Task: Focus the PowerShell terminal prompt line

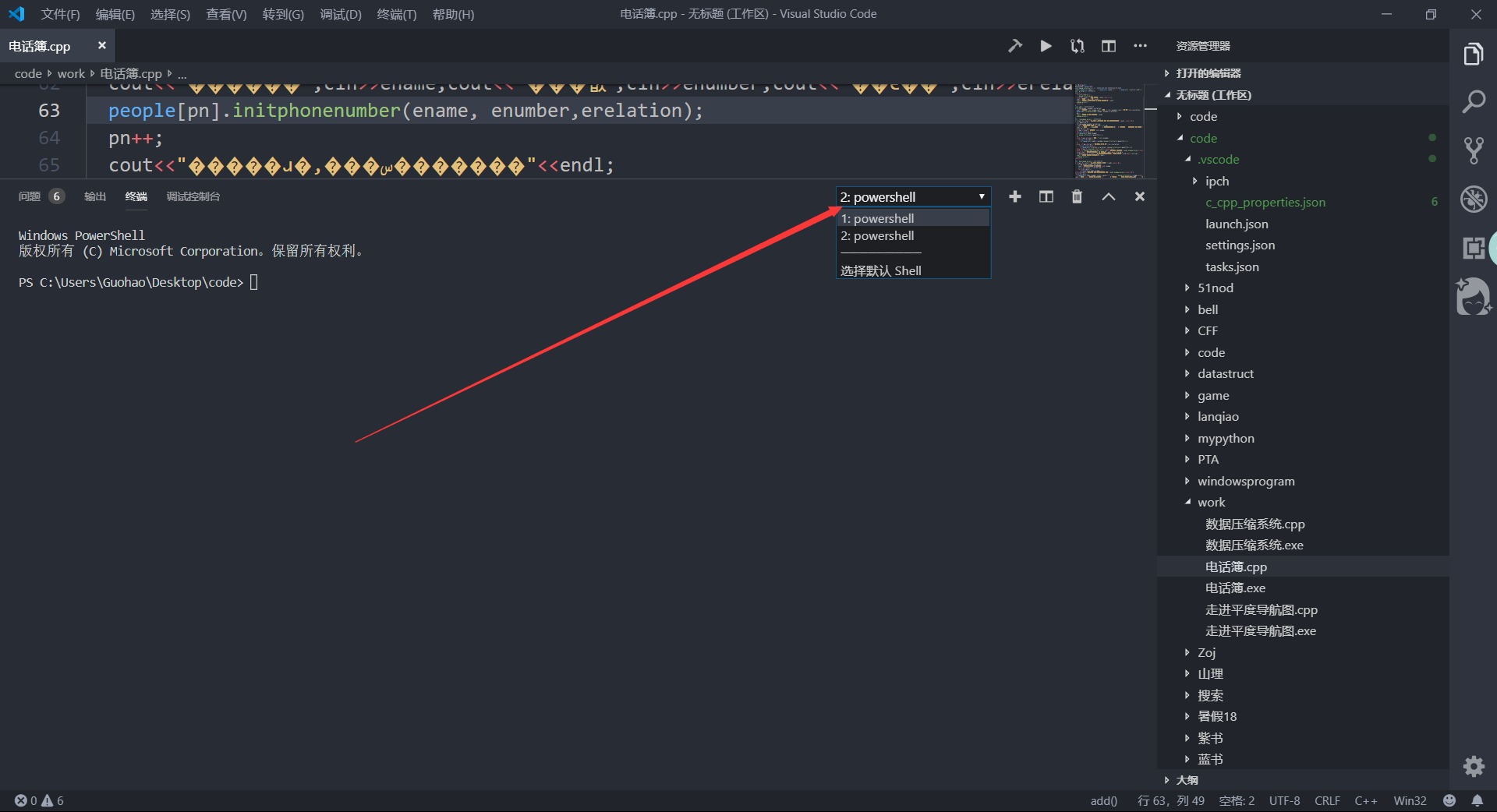Action: click(138, 282)
